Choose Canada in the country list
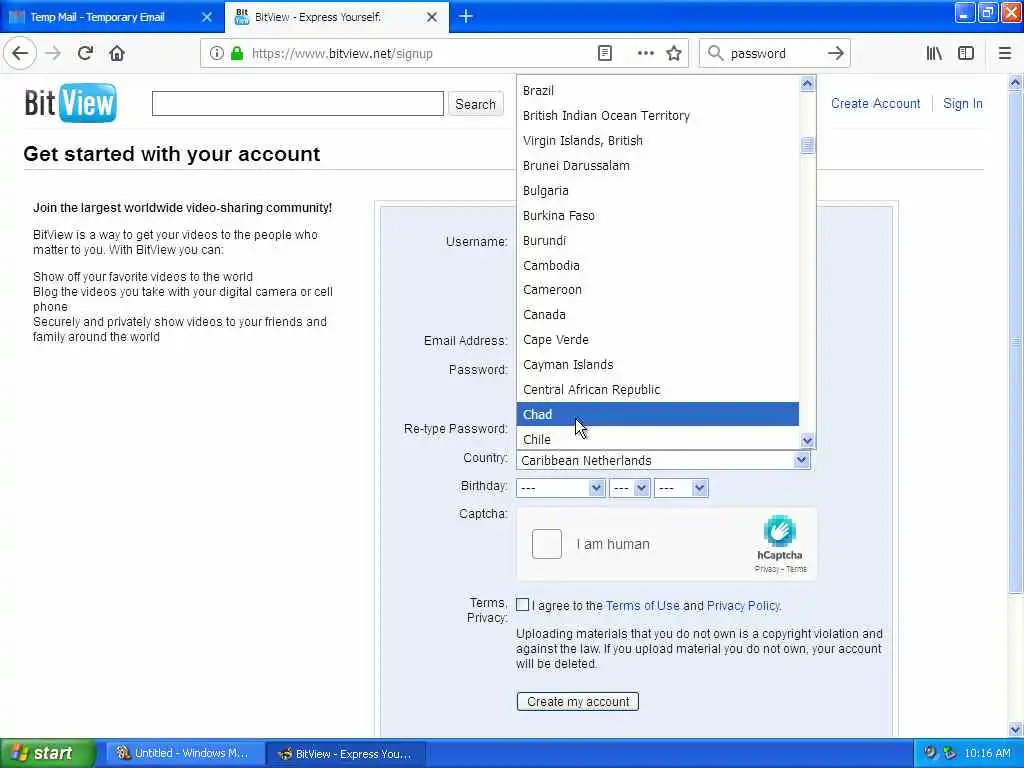Viewport: 1024px width, 768px height. pyautogui.click(x=658, y=315)
